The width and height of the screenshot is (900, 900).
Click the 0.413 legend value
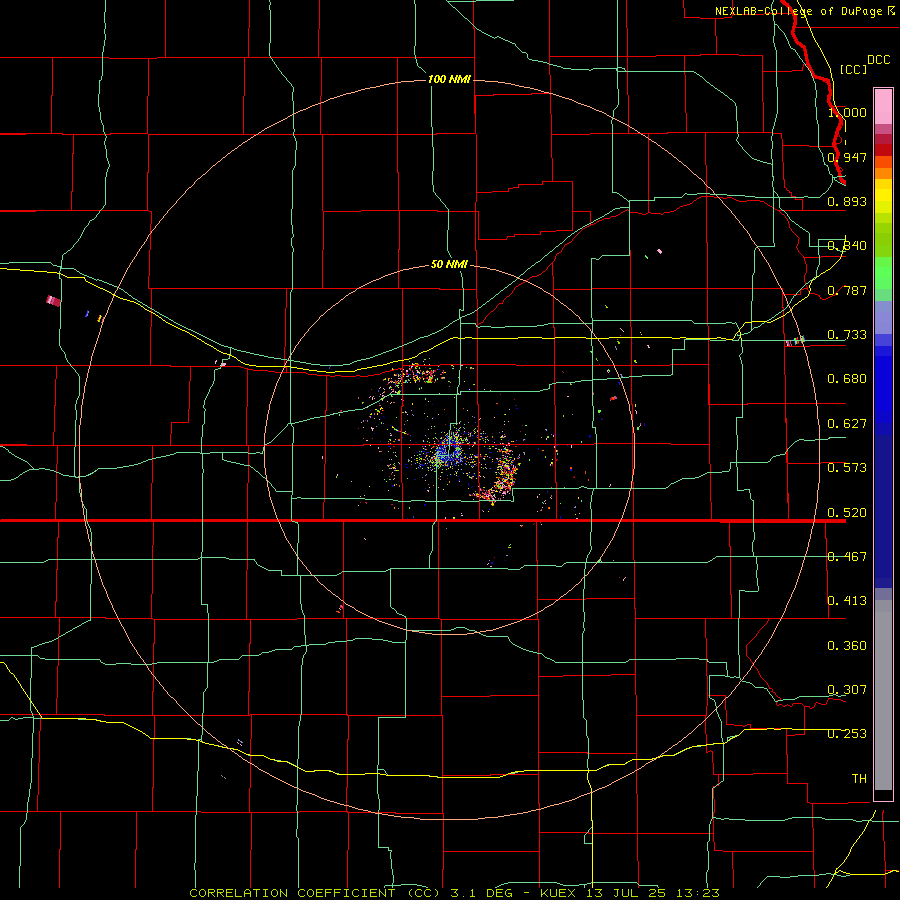pos(847,601)
